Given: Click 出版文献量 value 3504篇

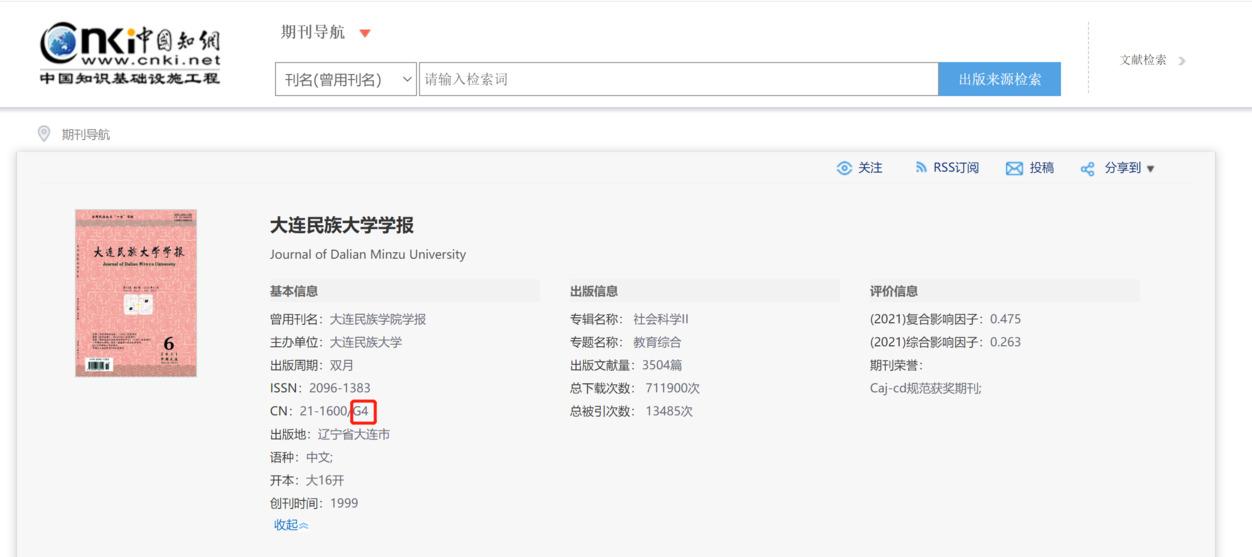Looking at the screenshot, I should pos(663,365).
